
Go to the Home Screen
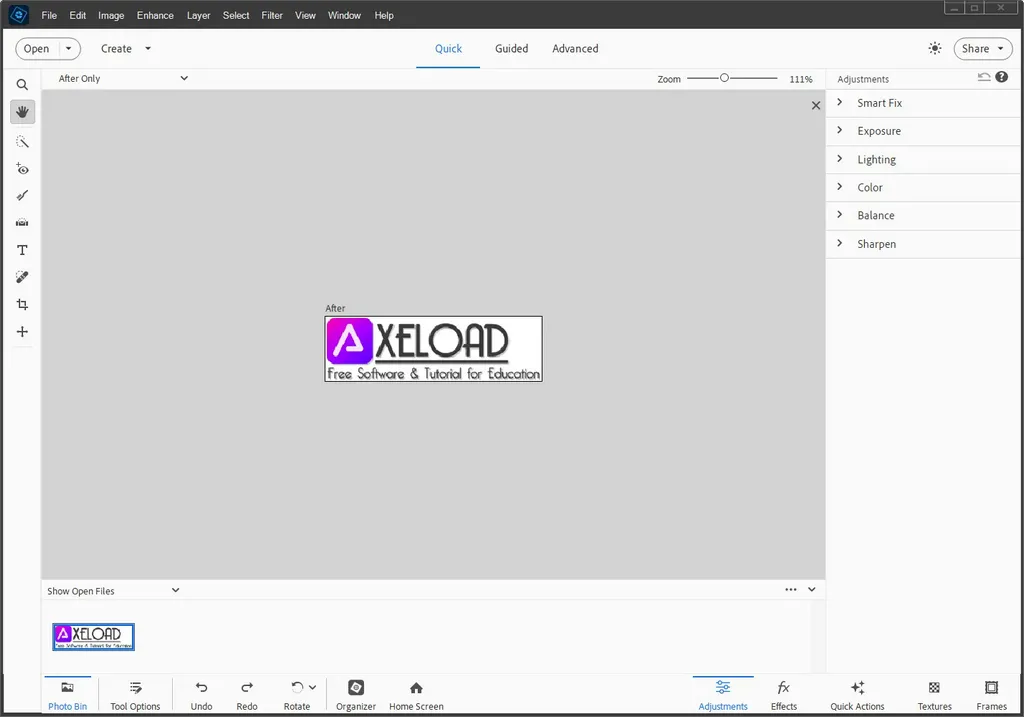(x=416, y=695)
